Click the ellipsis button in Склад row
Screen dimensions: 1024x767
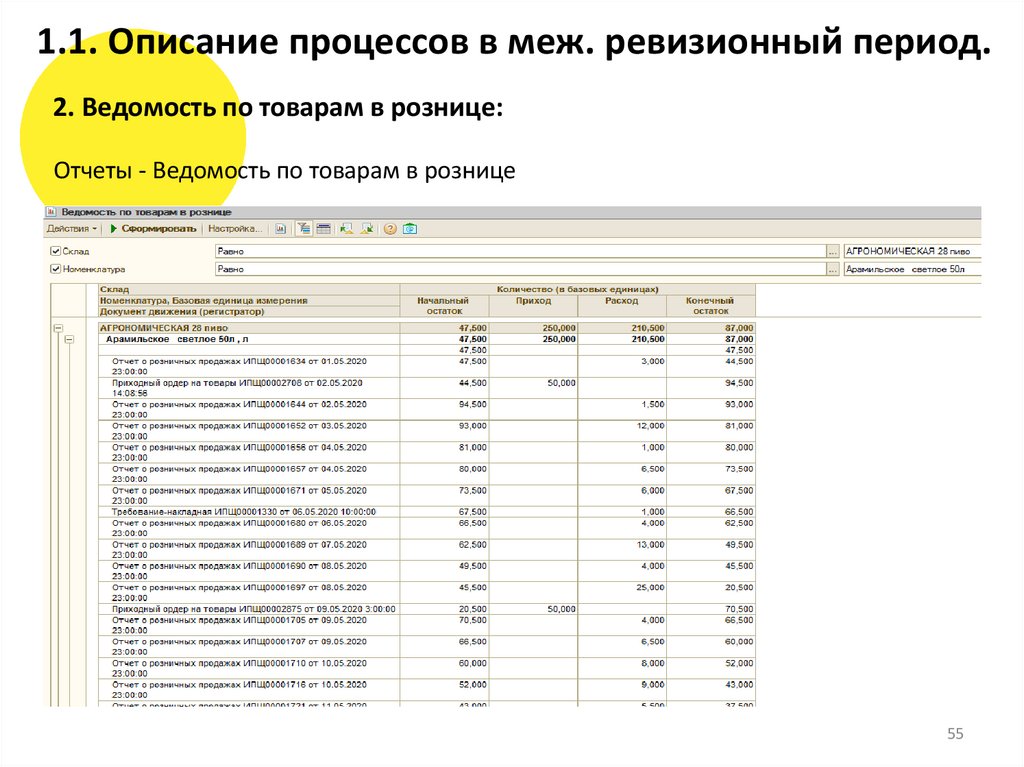pos(833,251)
